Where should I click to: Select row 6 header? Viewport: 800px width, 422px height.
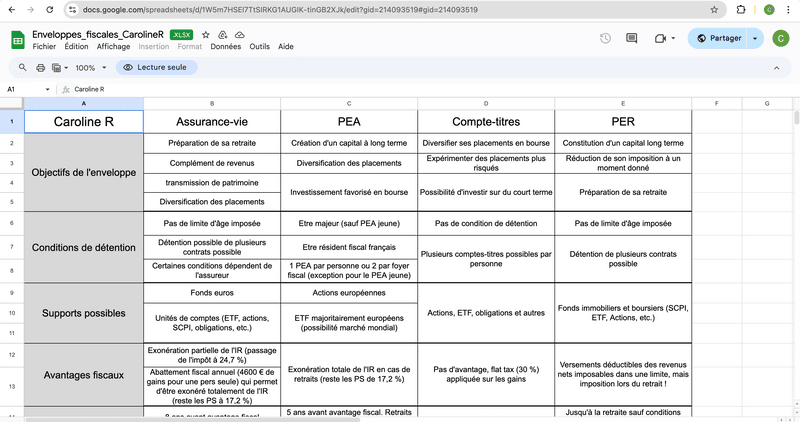tap(12, 223)
